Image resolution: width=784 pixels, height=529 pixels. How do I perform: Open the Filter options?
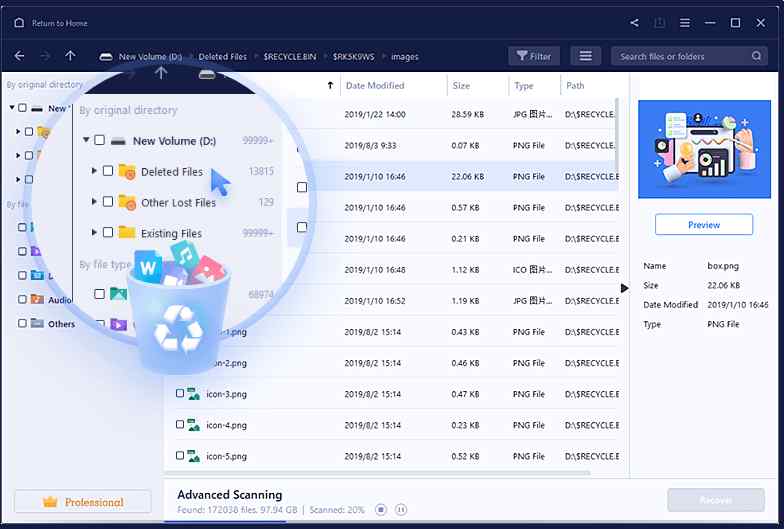[x=533, y=56]
